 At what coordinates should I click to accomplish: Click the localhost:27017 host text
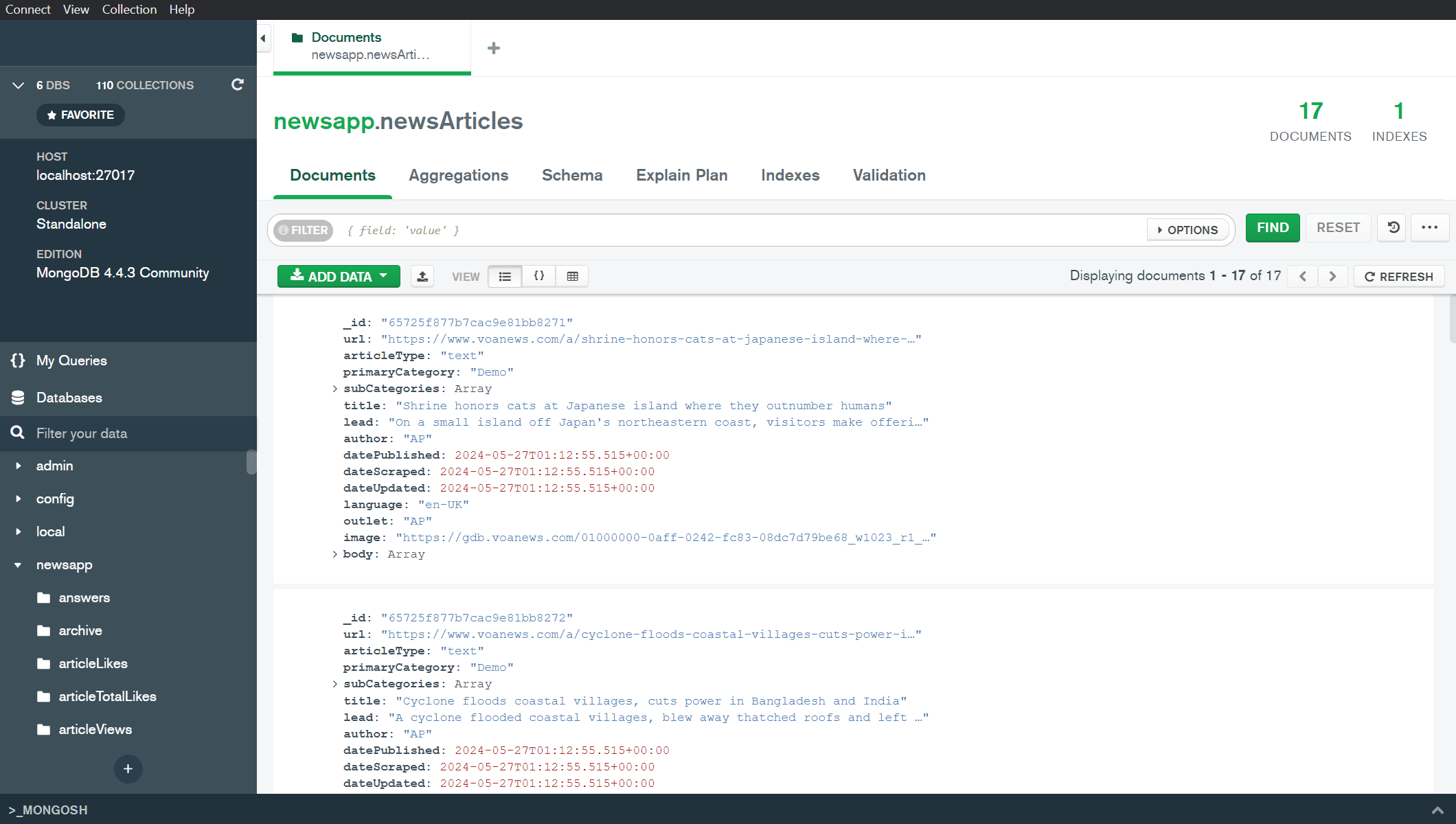(x=85, y=175)
